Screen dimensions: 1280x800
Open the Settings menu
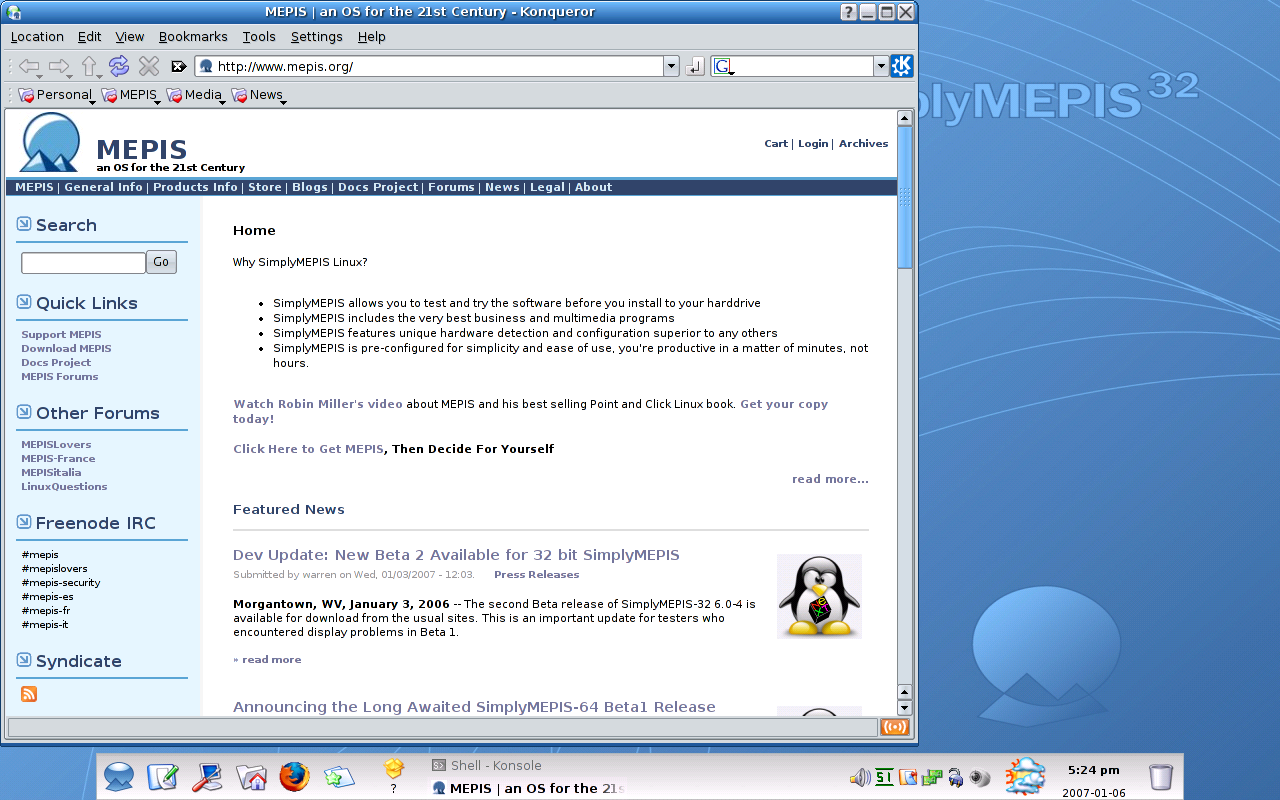317,37
